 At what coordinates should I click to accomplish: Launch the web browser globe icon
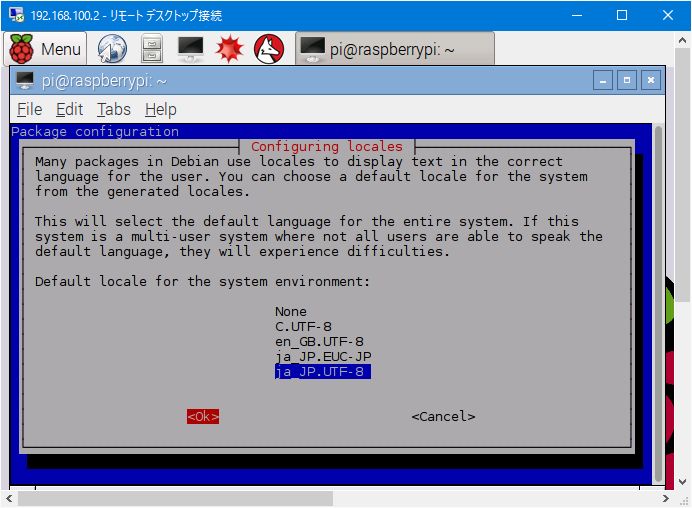(x=112, y=49)
